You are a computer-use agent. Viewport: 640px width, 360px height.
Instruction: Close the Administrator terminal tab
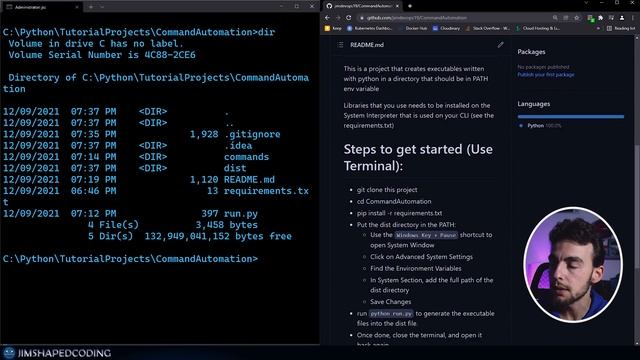tap(77, 7)
